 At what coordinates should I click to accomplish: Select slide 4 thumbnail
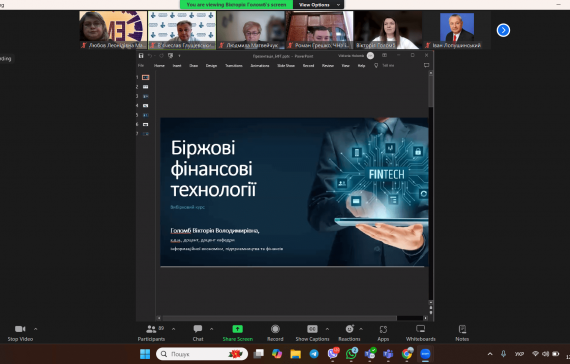pyautogui.click(x=145, y=106)
